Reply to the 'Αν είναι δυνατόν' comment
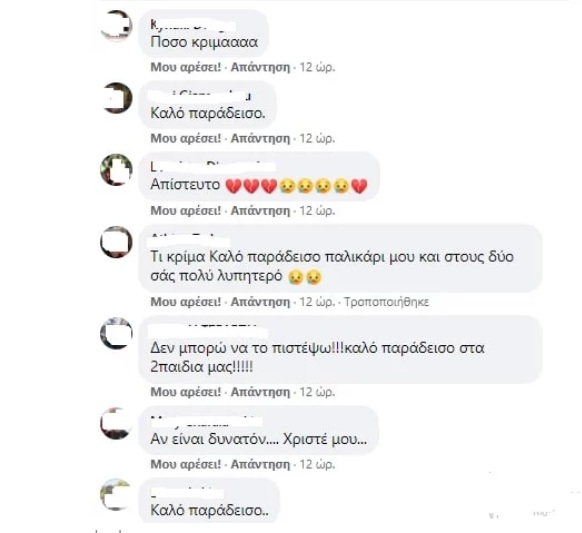This screenshot has height=533, width=582. 260,464
